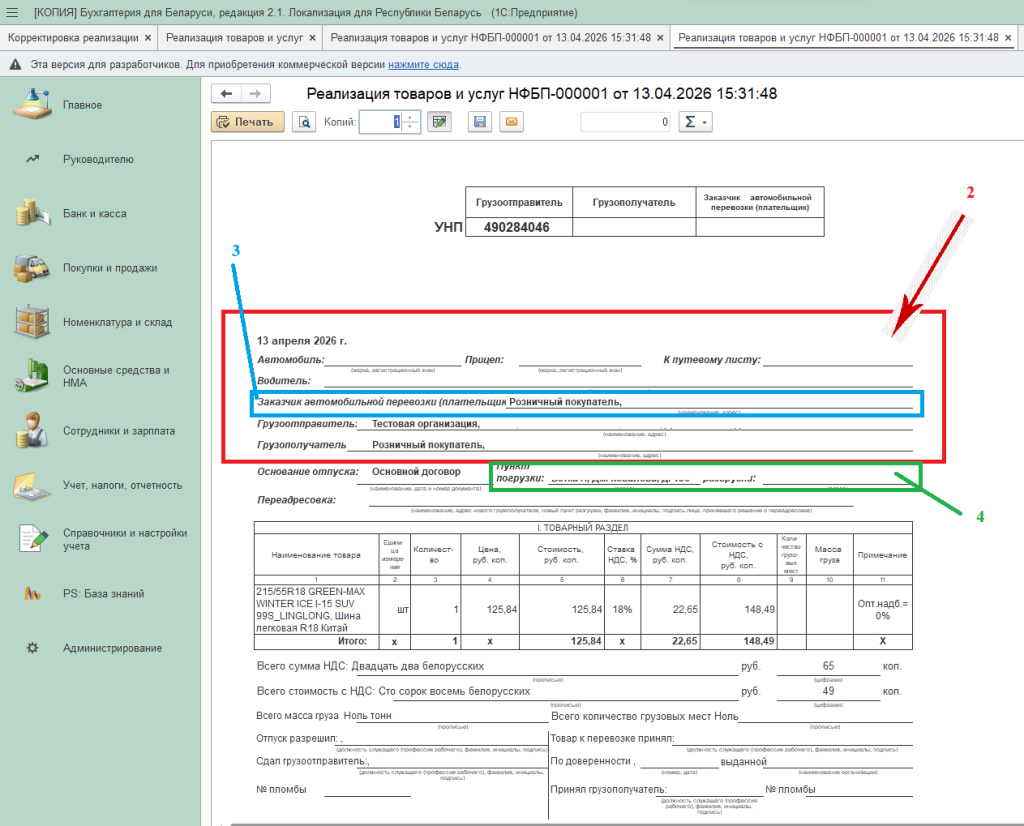The width and height of the screenshot is (1024, 826).
Task: Open the hamburger main menu
Action: pos(13,12)
